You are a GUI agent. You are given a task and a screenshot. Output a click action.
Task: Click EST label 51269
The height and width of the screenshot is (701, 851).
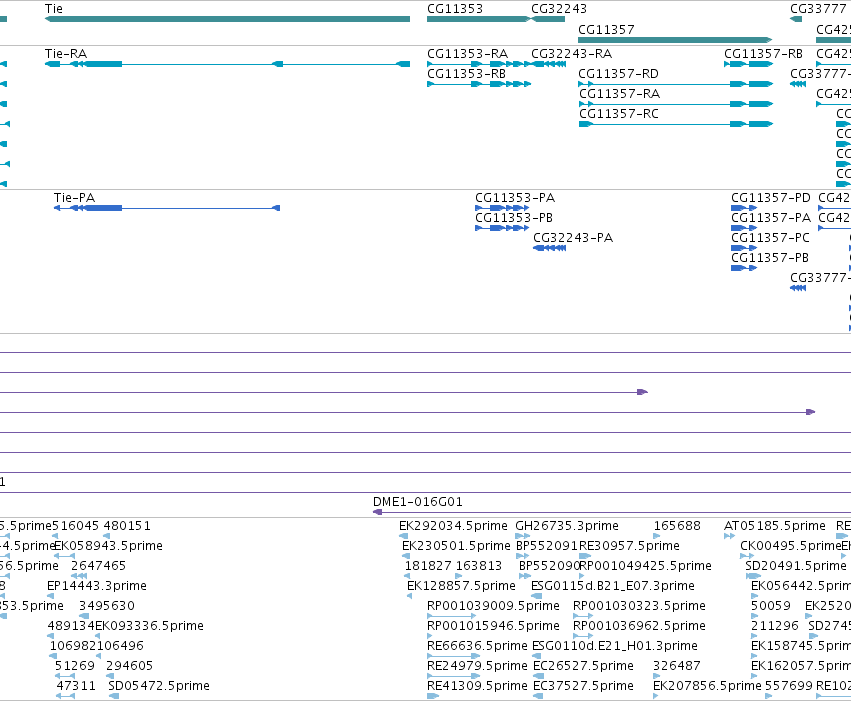pos(75,666)
